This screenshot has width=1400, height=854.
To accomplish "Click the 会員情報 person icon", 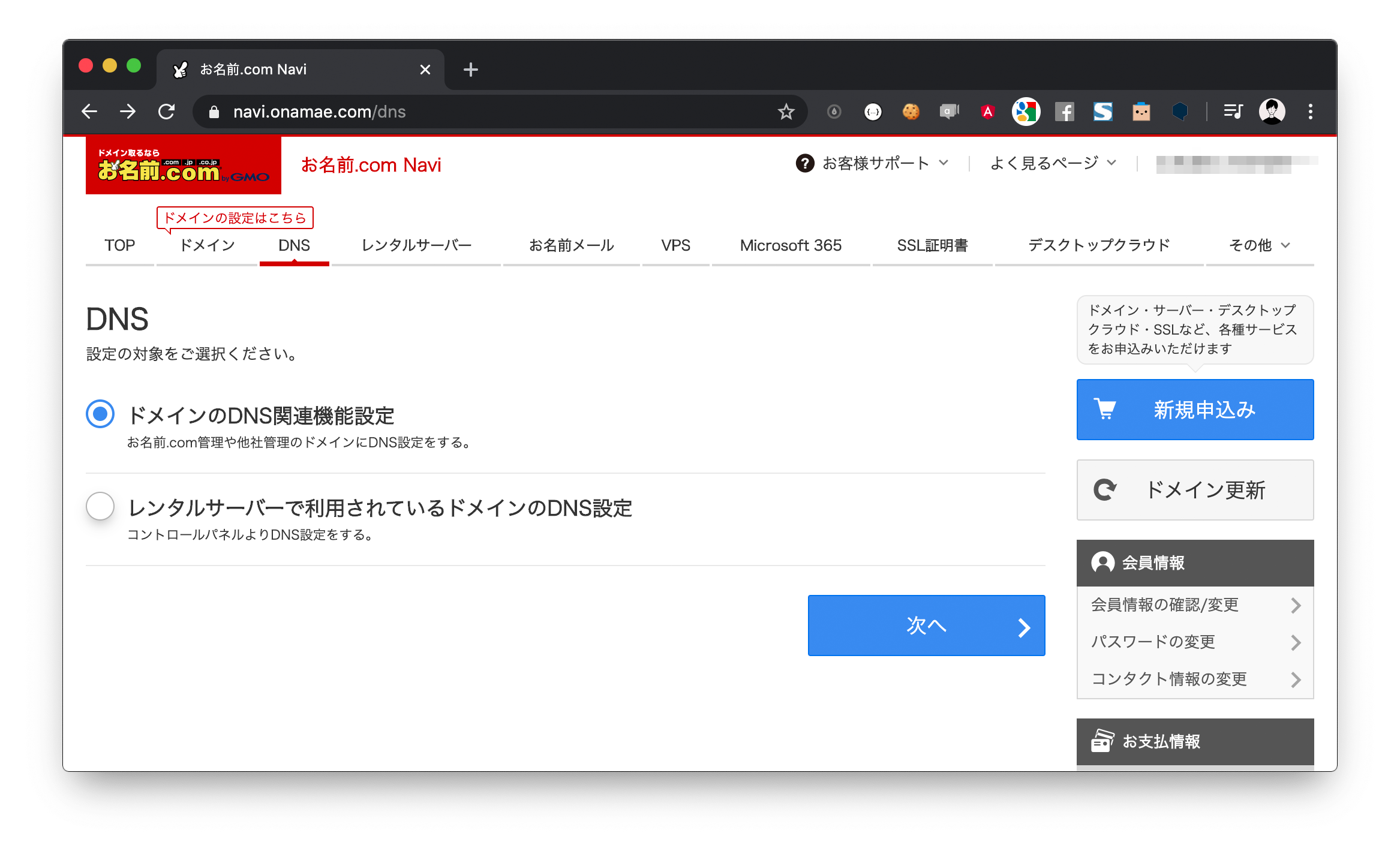I will 1102,563.
